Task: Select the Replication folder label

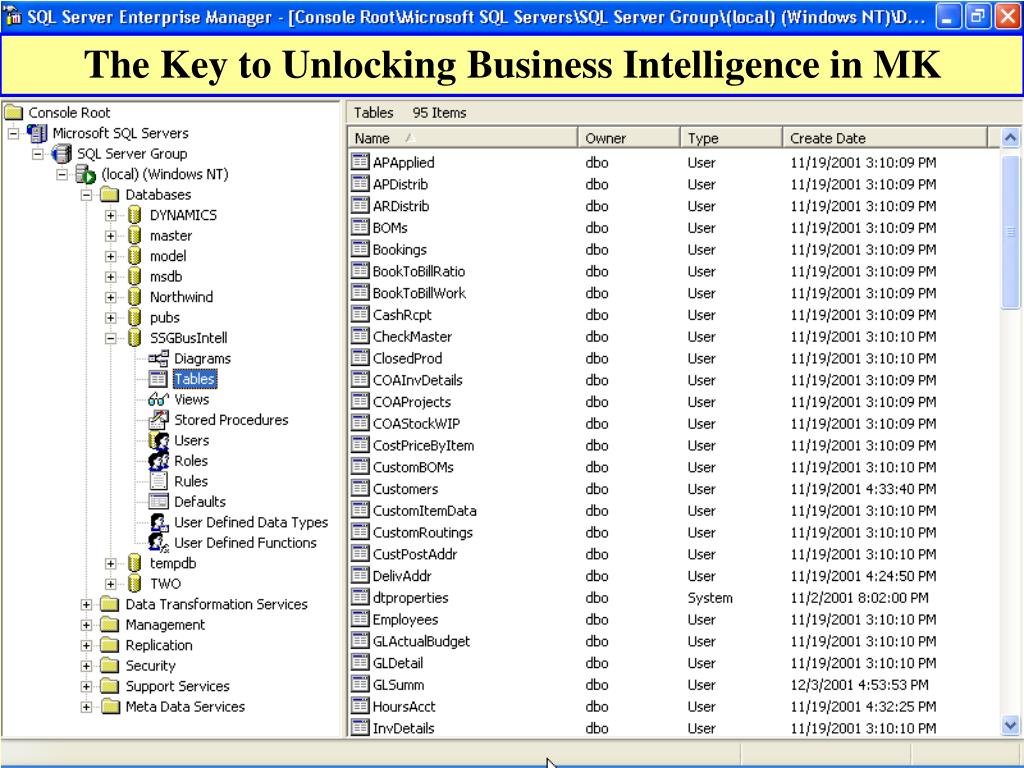Action: (159, 645)
